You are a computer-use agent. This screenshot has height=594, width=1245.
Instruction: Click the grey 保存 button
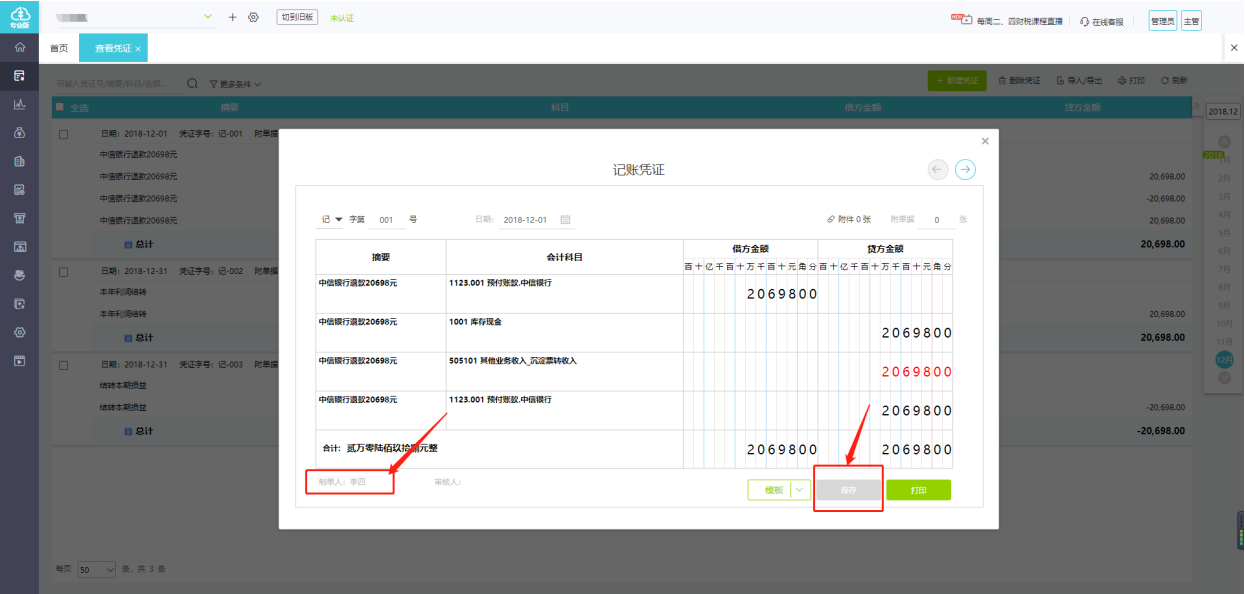coord(849,490)
